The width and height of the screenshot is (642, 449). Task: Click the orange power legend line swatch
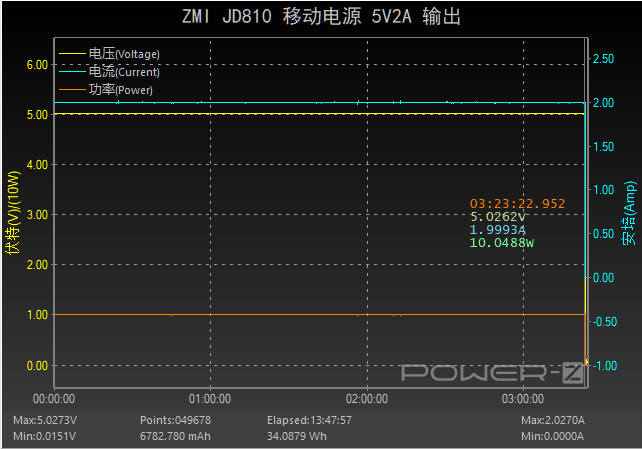point(72,90)
